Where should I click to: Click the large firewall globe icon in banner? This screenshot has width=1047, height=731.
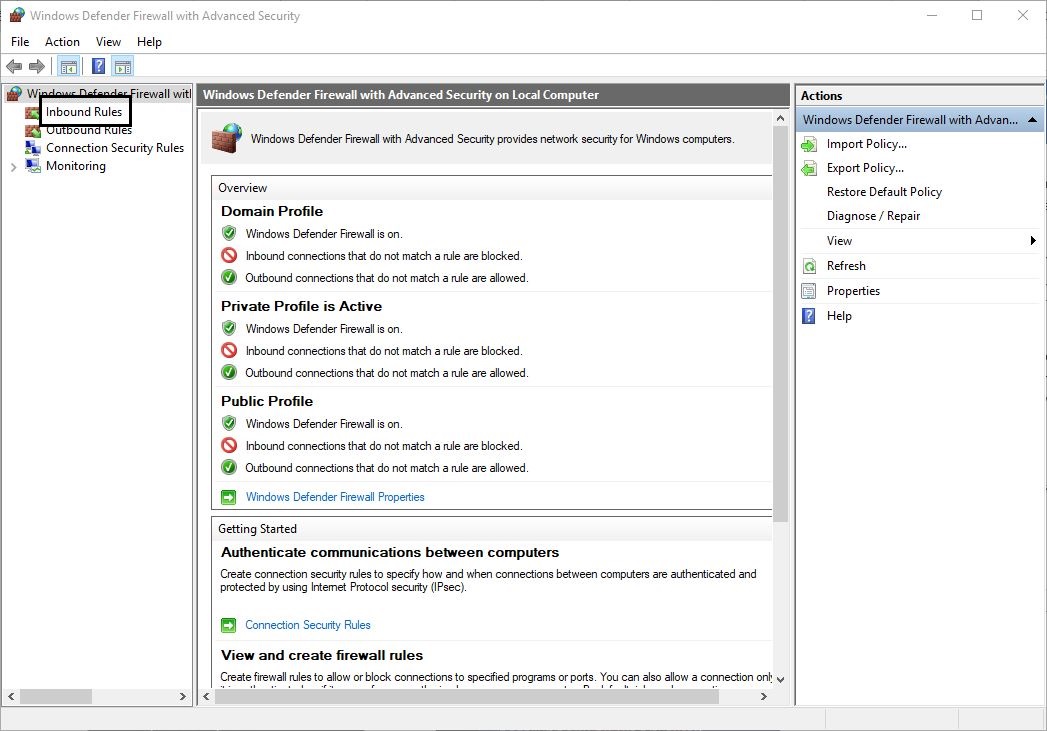227,138
